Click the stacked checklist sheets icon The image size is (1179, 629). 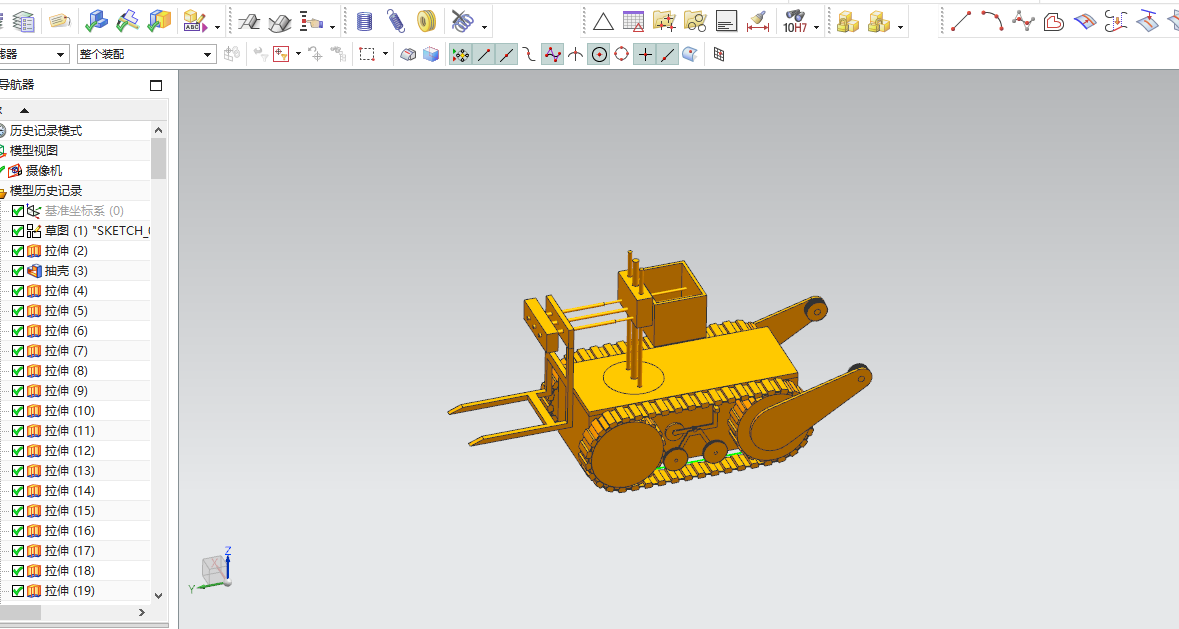[23, 22]
